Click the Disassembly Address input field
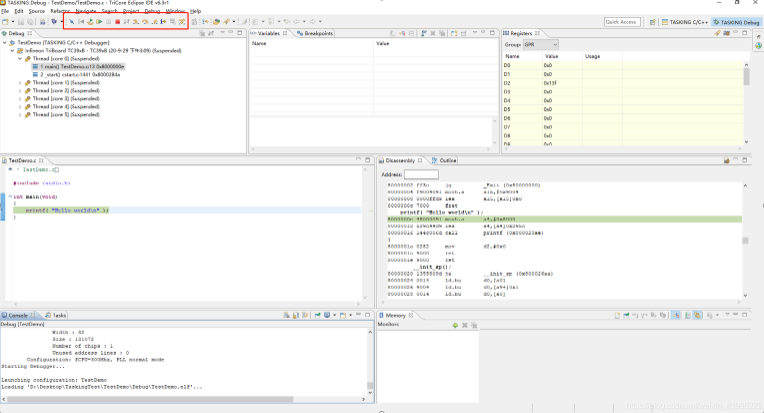 [x=421, y=174]
